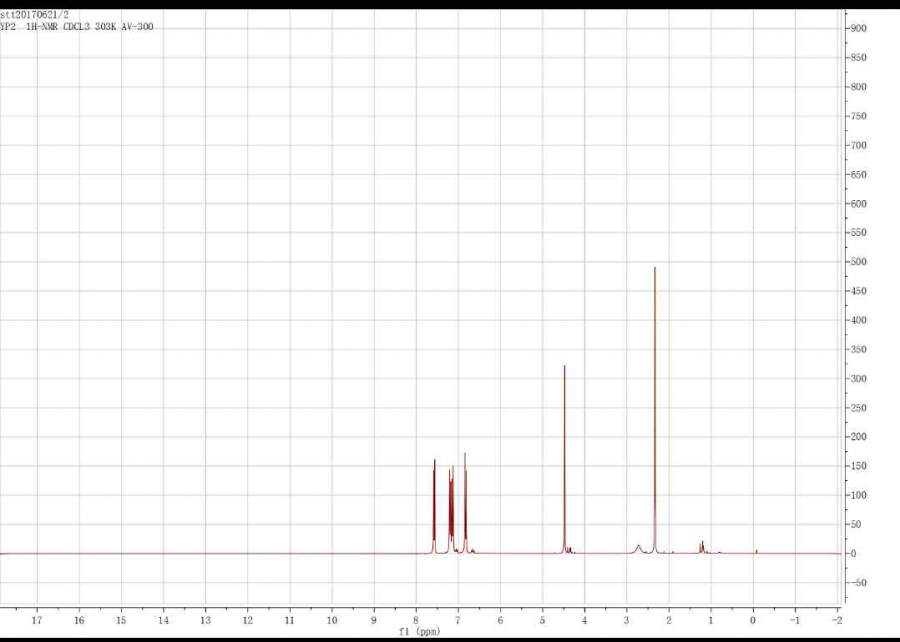Click the sharp singlet peak near 4.5 ppm
The width and height of the screenshot is (900, 642).
click(565, 459)
